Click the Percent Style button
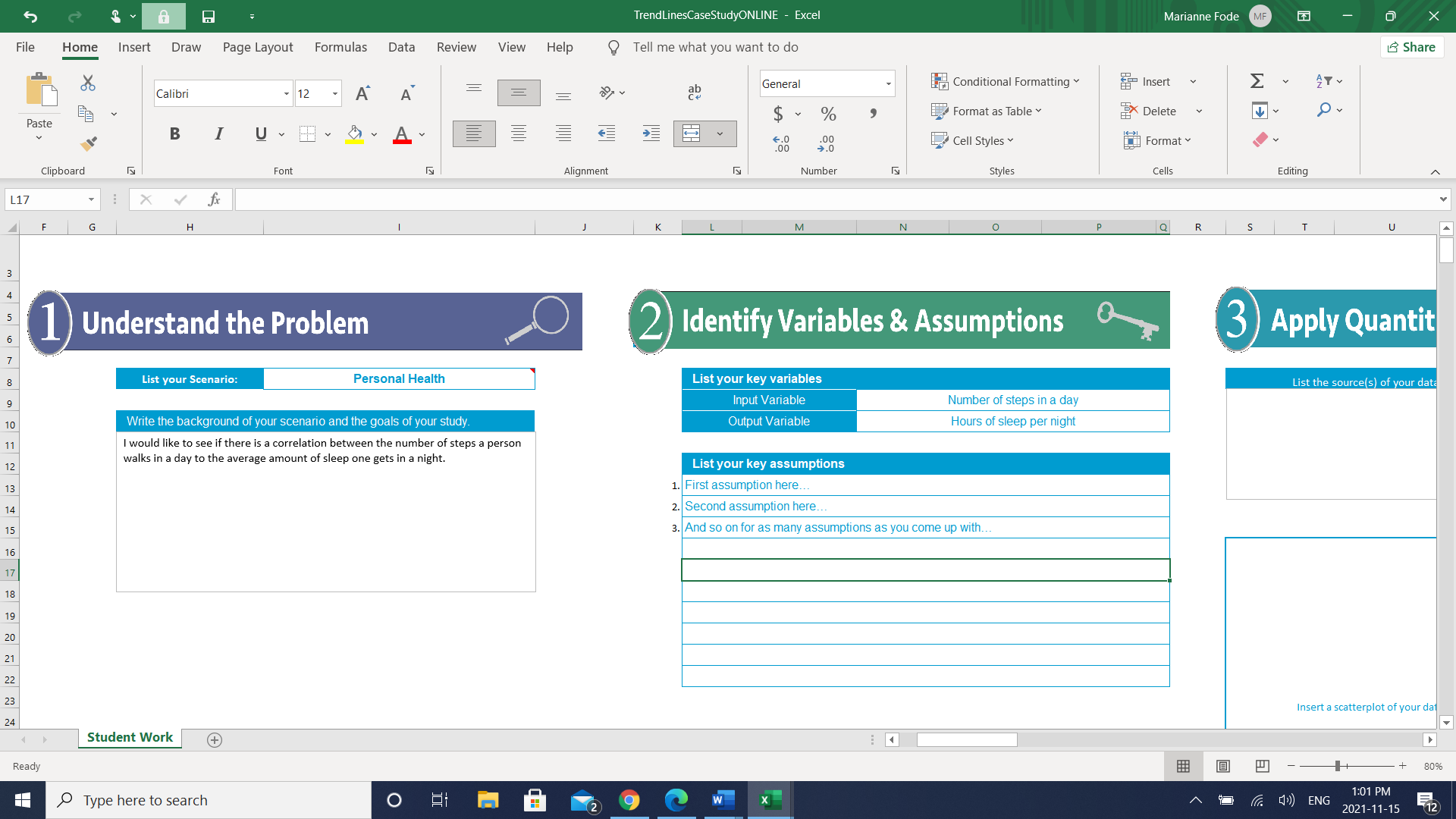Screen dimensions: 1456x819 (827, 112)
